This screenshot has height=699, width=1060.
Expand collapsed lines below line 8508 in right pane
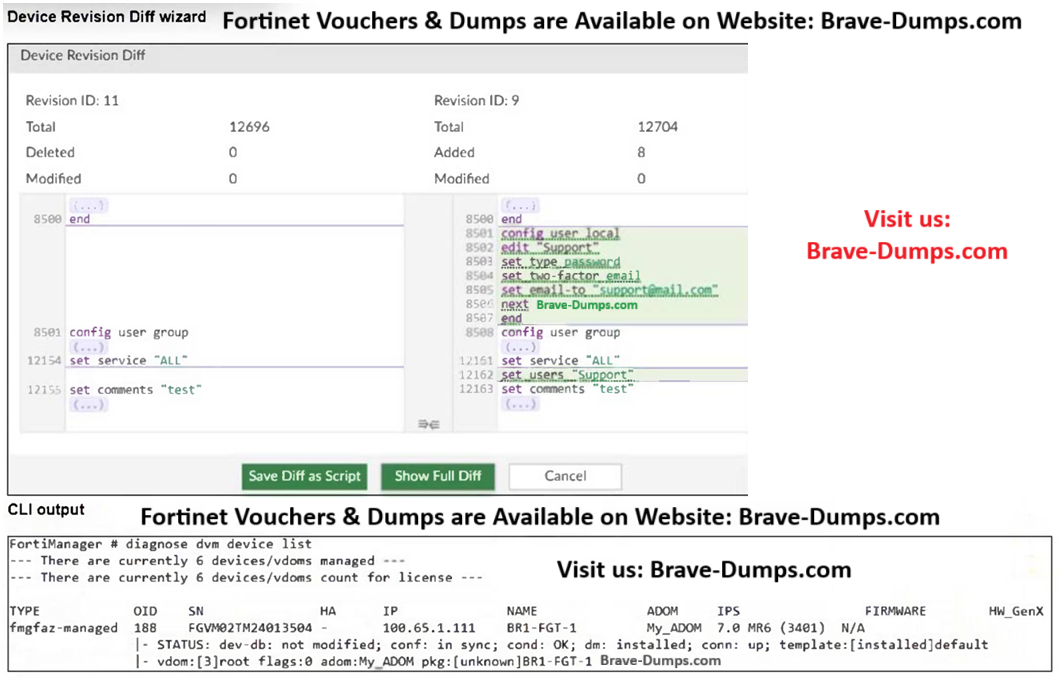coord(521,346)
